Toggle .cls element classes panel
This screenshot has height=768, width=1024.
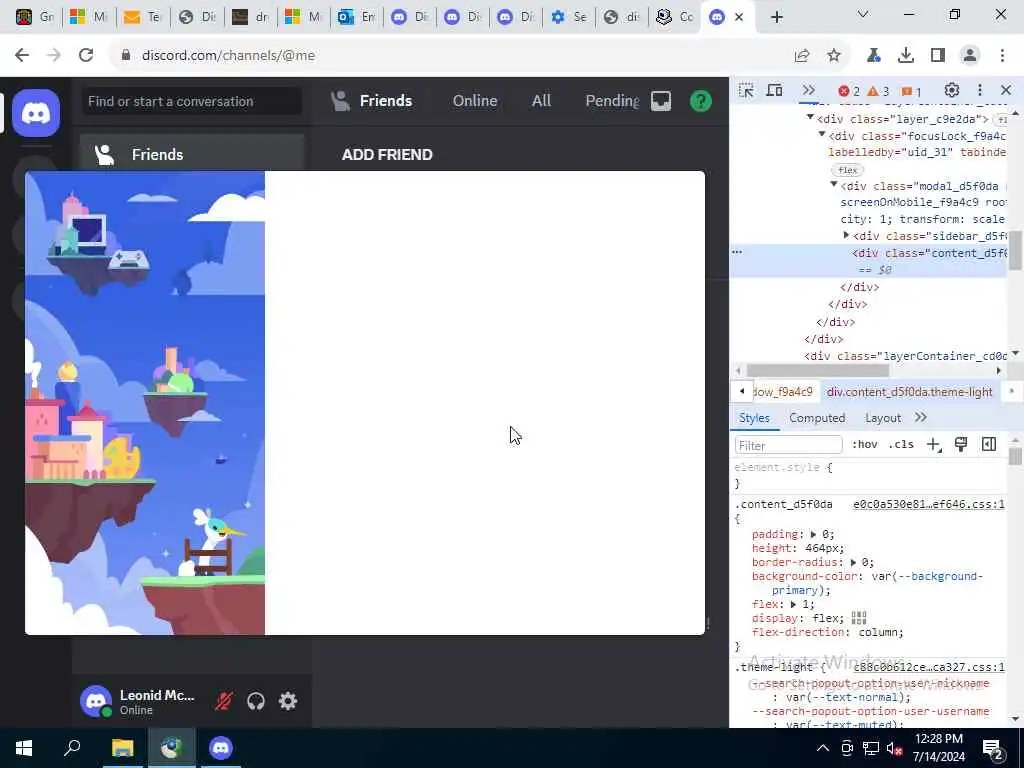[902, 445]
